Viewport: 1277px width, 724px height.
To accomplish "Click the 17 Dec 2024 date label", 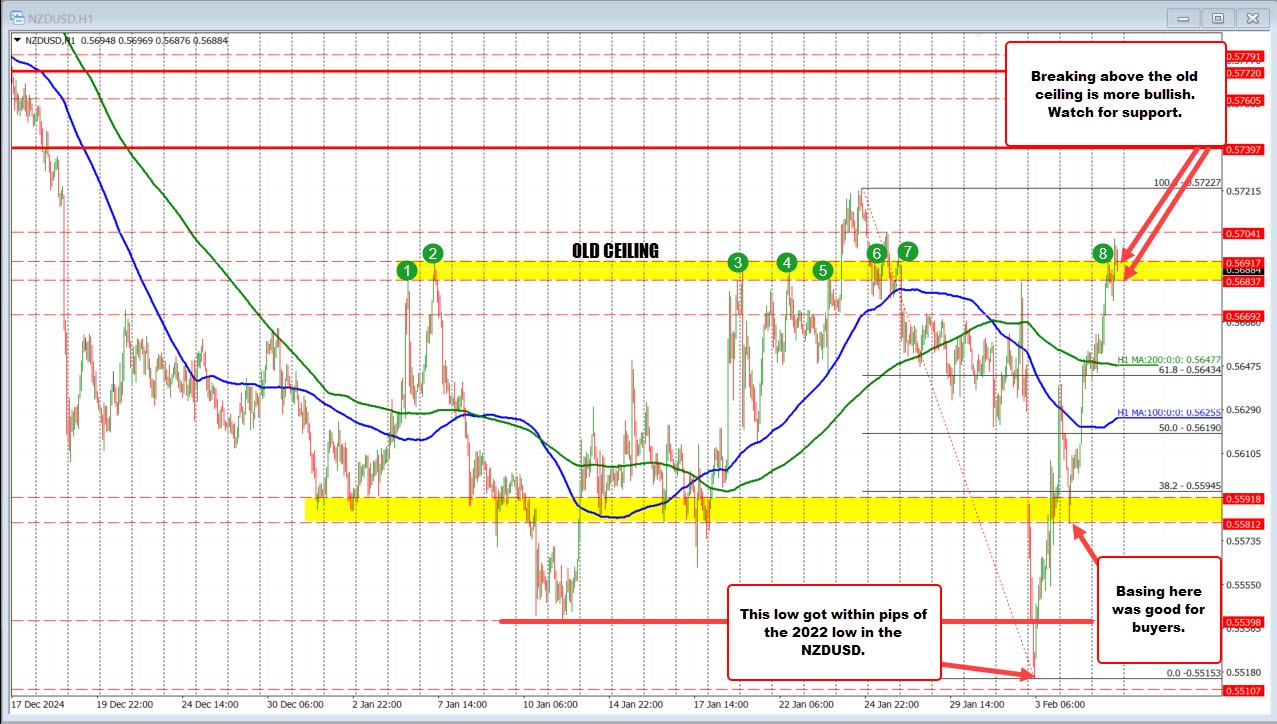I will [x=38, y=704].
